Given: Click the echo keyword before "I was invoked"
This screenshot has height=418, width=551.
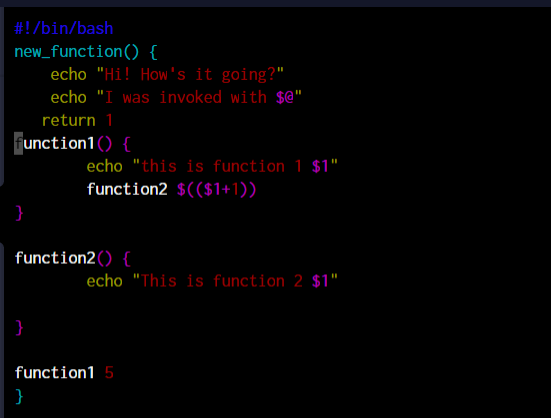Looking at the screenshot, I should point(69,97).
